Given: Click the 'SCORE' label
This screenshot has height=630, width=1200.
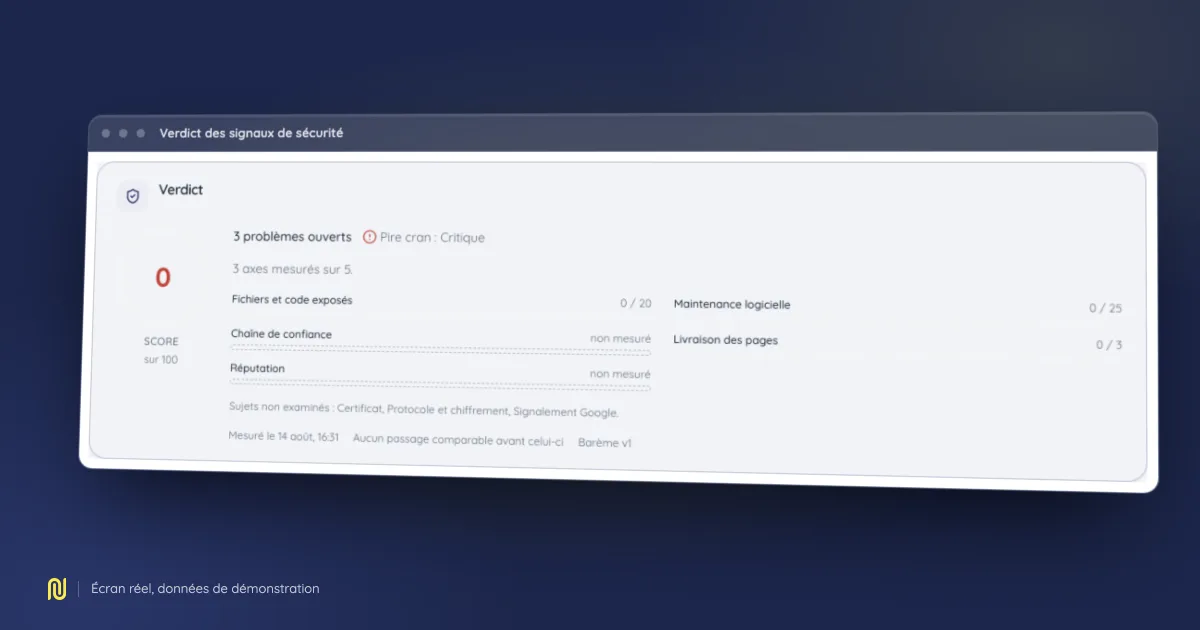Looking at the screenshot, I should click(161, 341).
